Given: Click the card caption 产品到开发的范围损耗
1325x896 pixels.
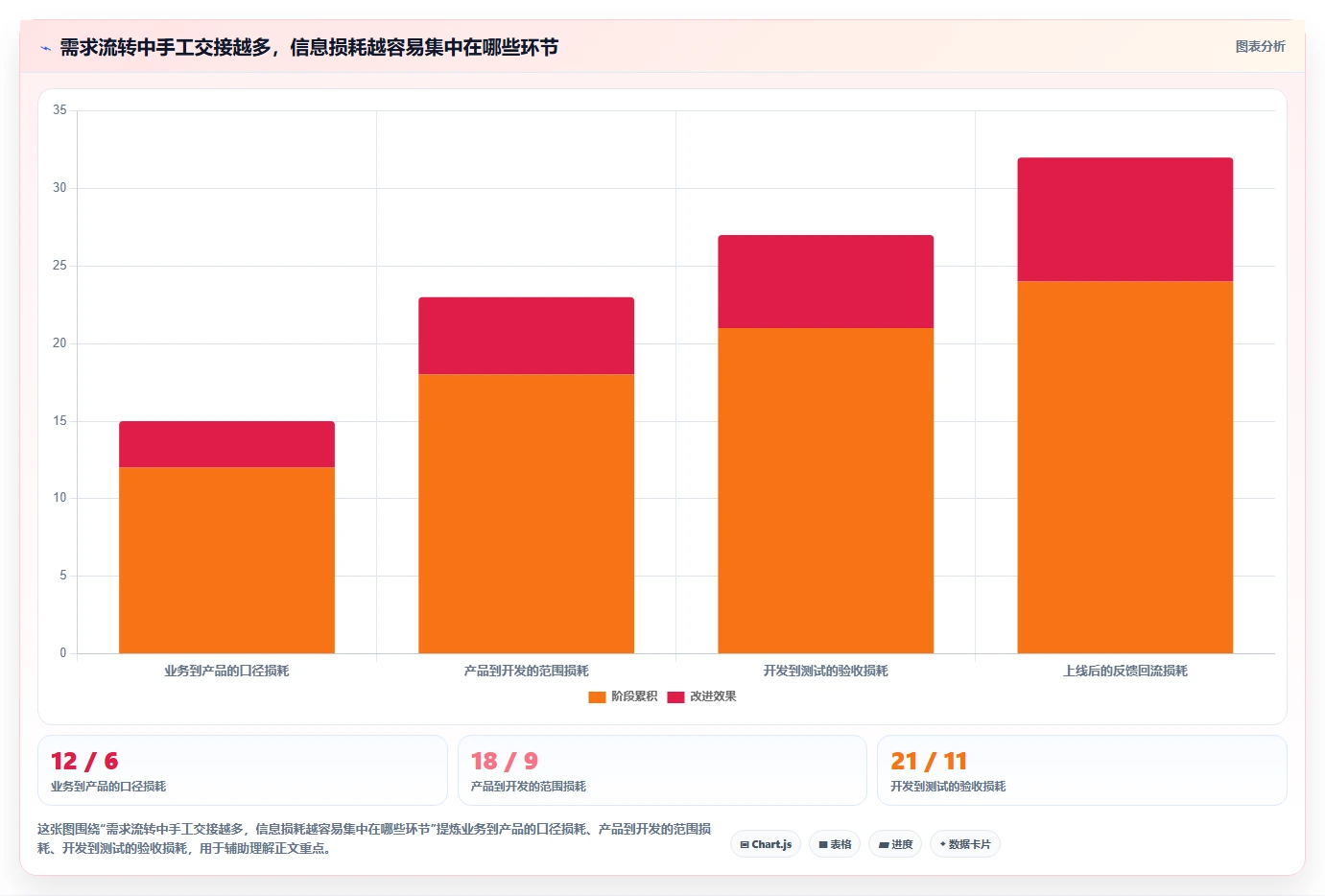Looking at the screenshot, I should coord(528,786).
